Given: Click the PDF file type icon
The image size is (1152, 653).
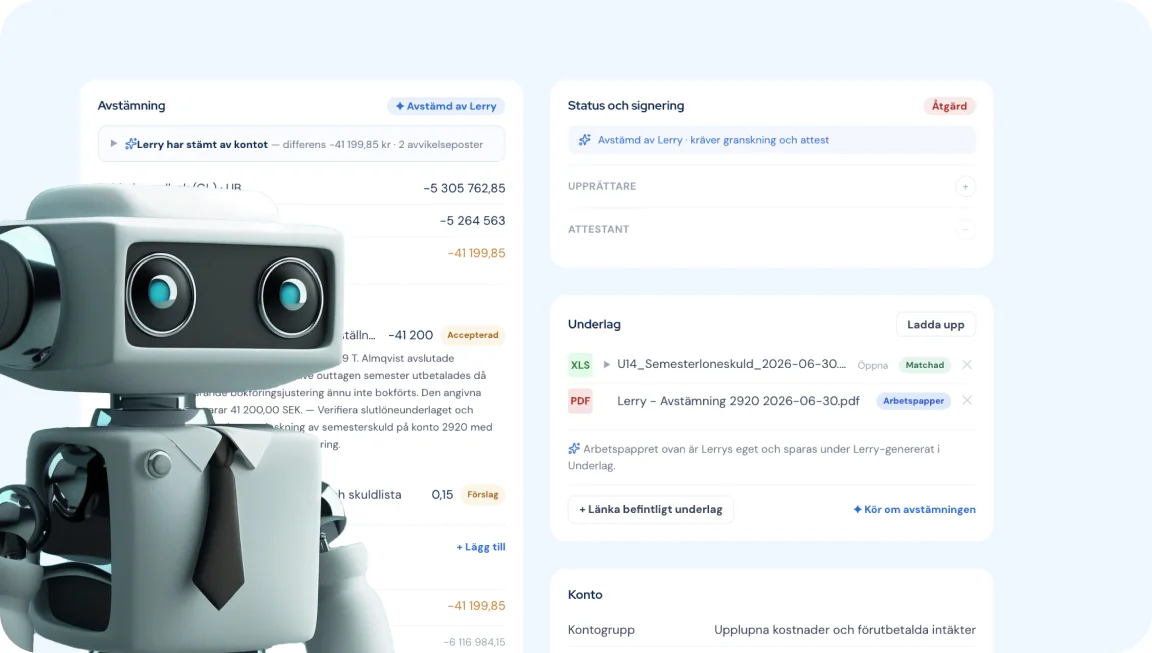Looking at the screenshot, I should (x=580, y=401).
